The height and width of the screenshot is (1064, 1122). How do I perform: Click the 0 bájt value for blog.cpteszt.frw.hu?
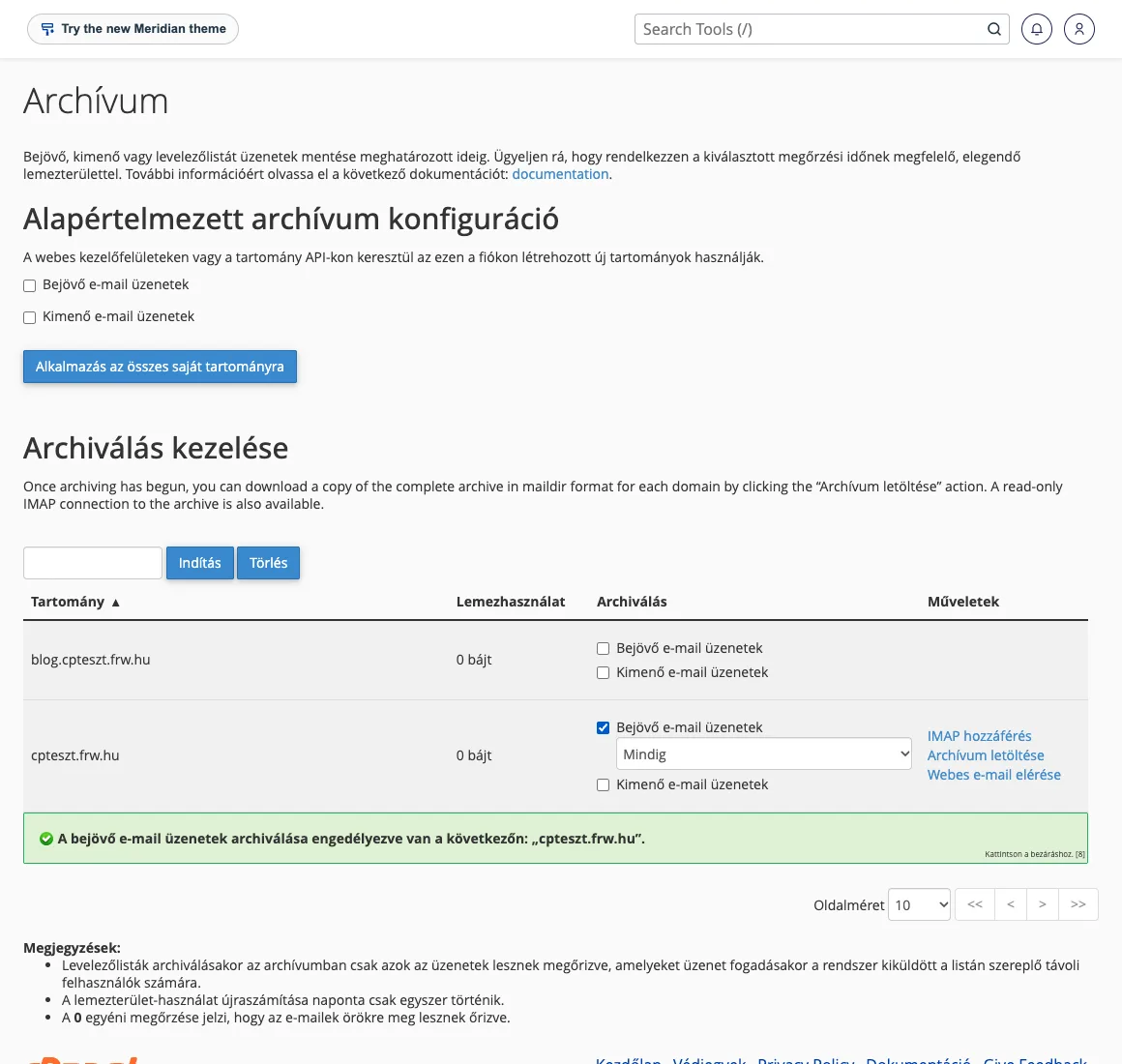[x=474, y=660]
